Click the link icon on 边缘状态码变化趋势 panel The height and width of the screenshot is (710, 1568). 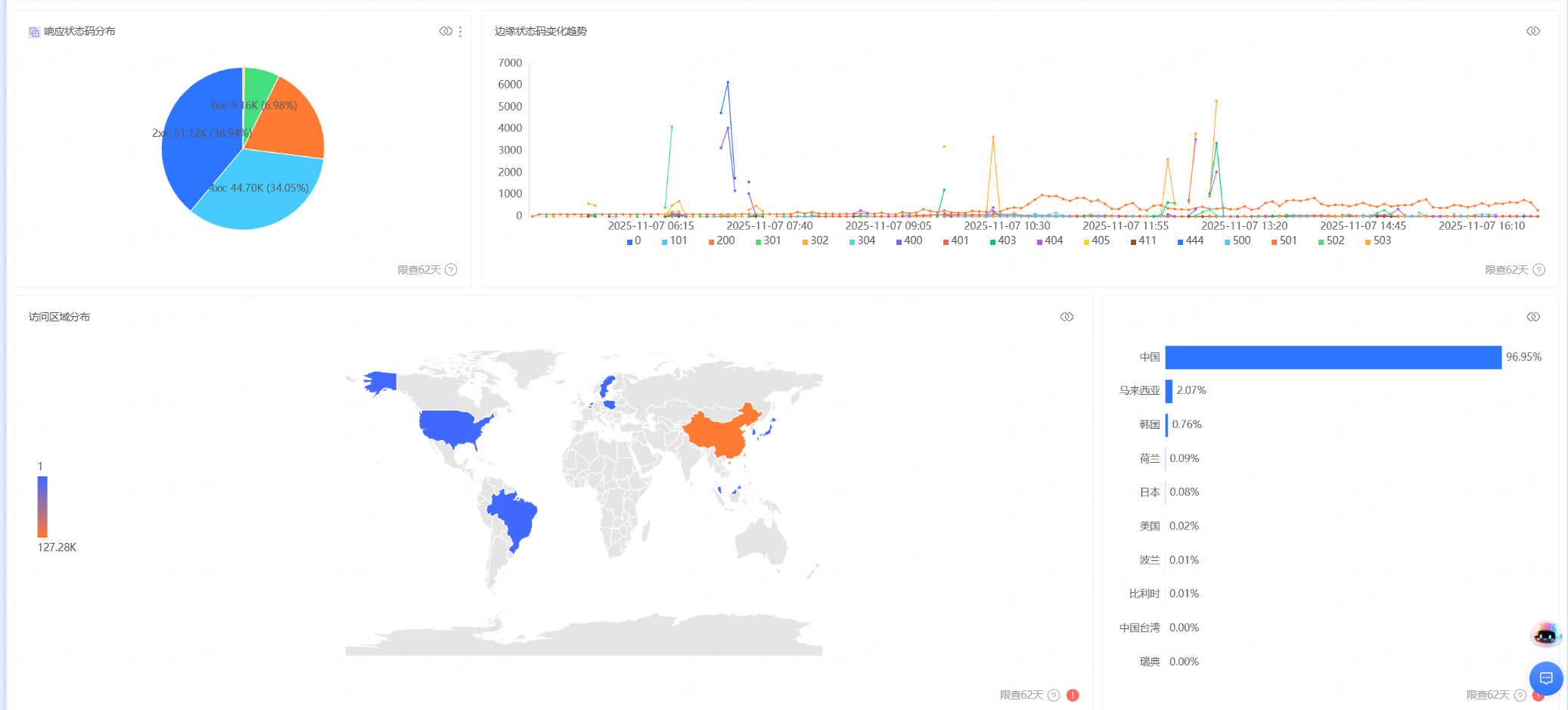coord(1532,31)
